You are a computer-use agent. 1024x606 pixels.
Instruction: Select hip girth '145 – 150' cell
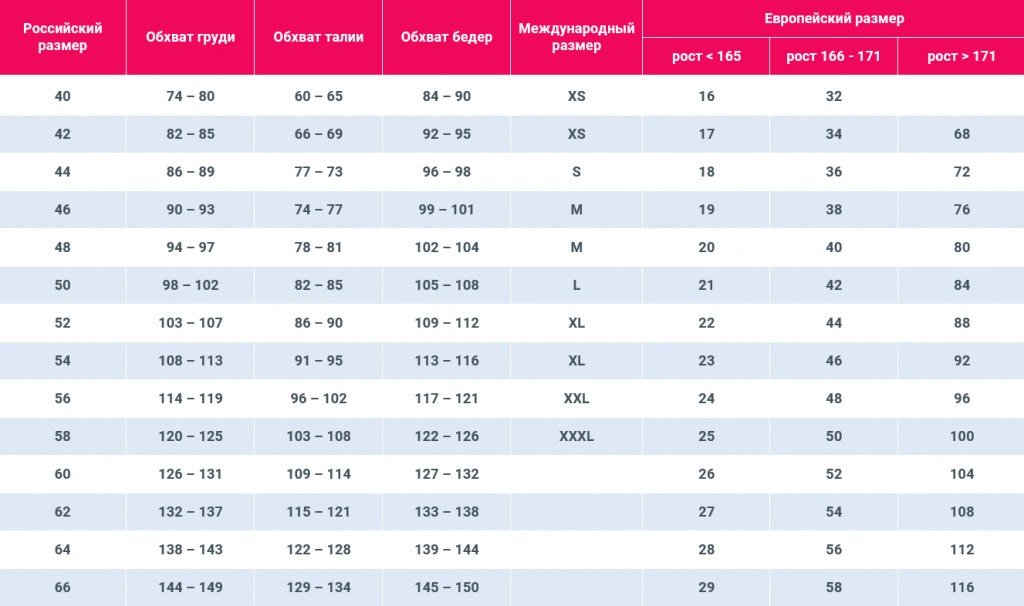point(446,587)
